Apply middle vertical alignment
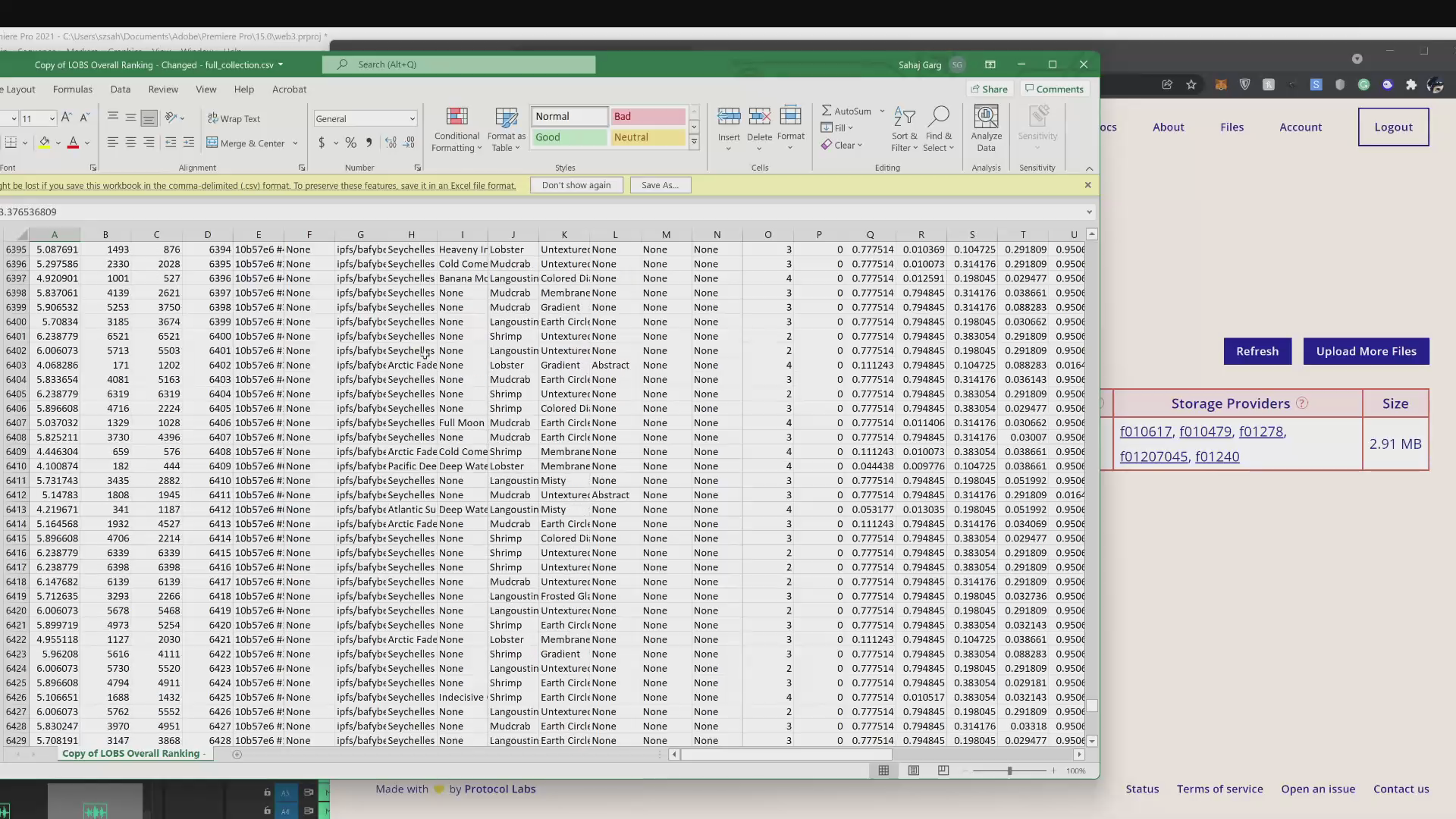This screenshot has width=1456, height=819. click(x=130, y=118)
